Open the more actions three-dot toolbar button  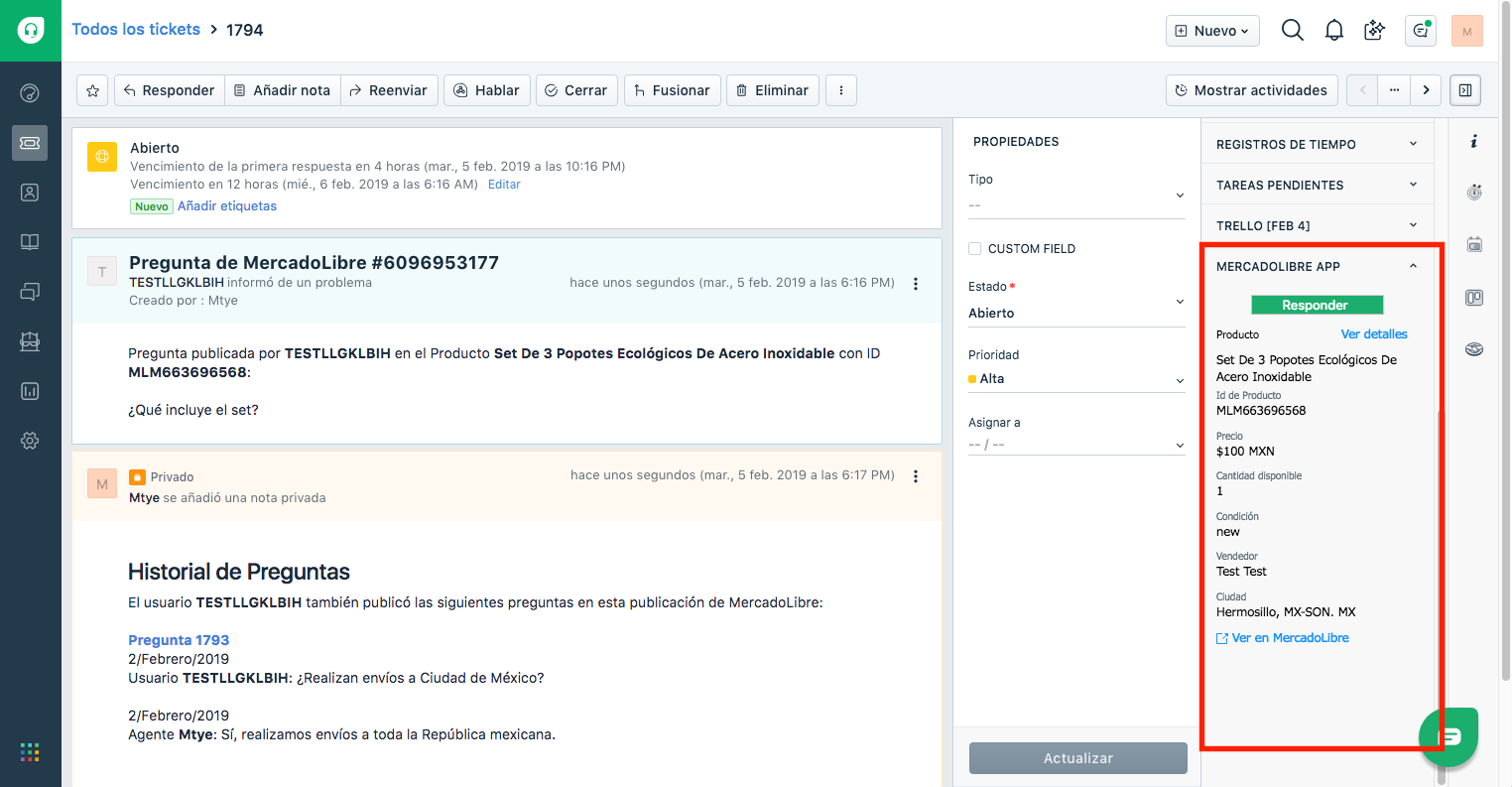(x=841, y=90)
